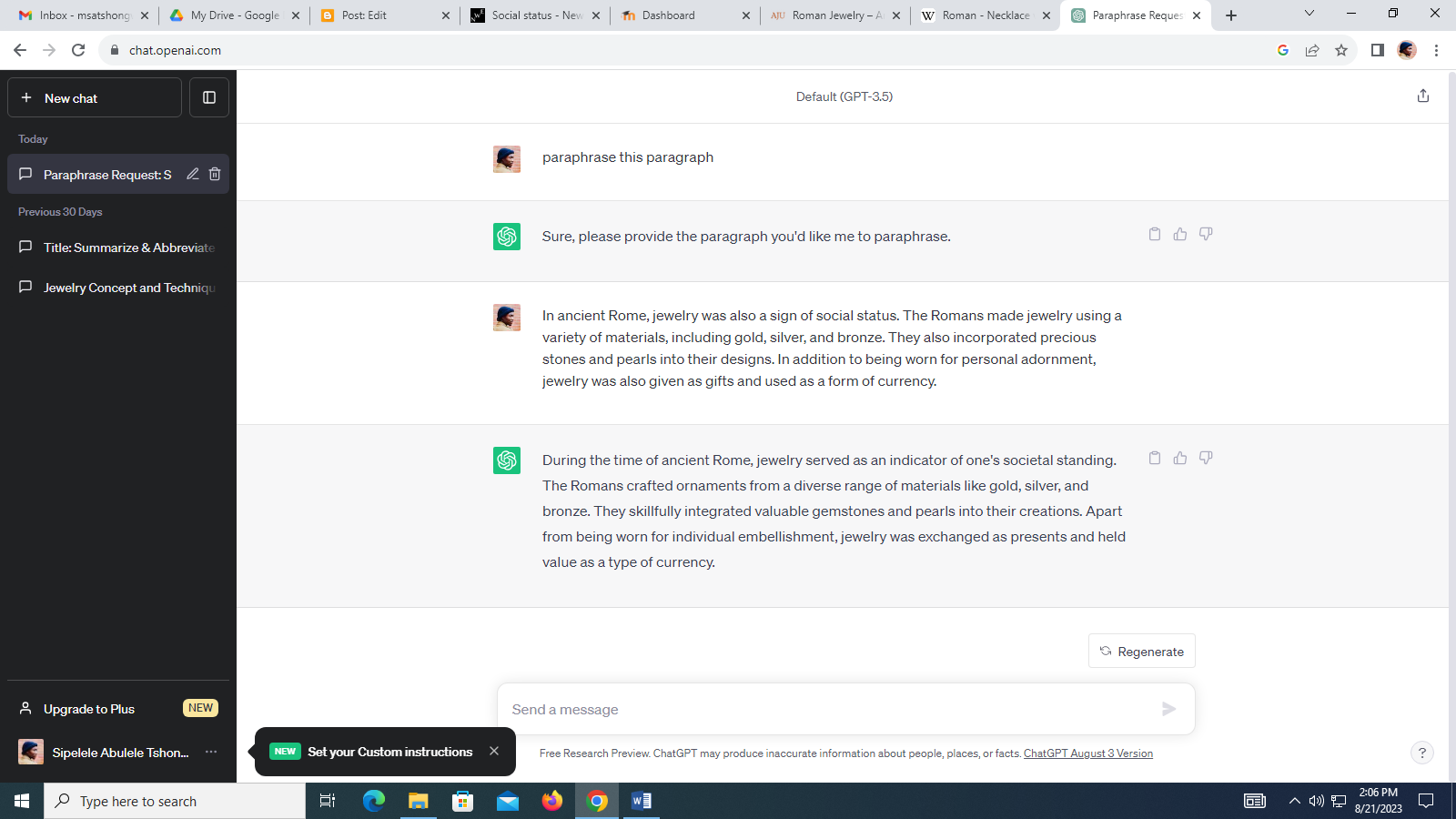Switch to the Roman - Necklace tab
This screenshot has width=1456, height=819.
[985, 15]
